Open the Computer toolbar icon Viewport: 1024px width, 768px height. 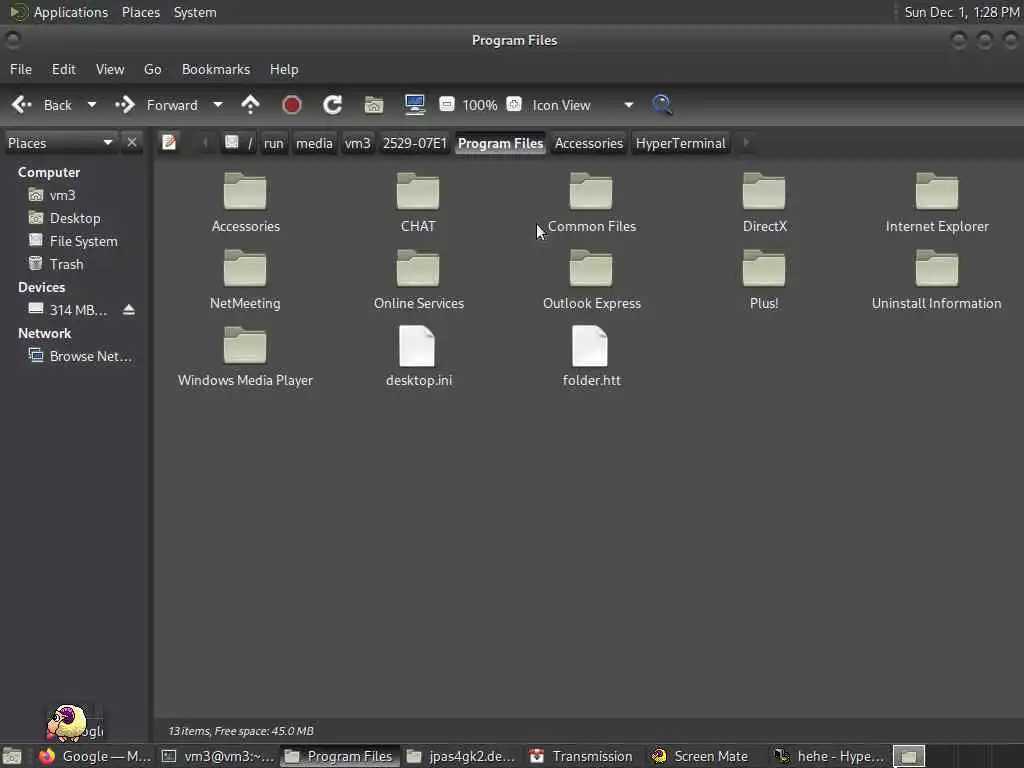point(415,104)
